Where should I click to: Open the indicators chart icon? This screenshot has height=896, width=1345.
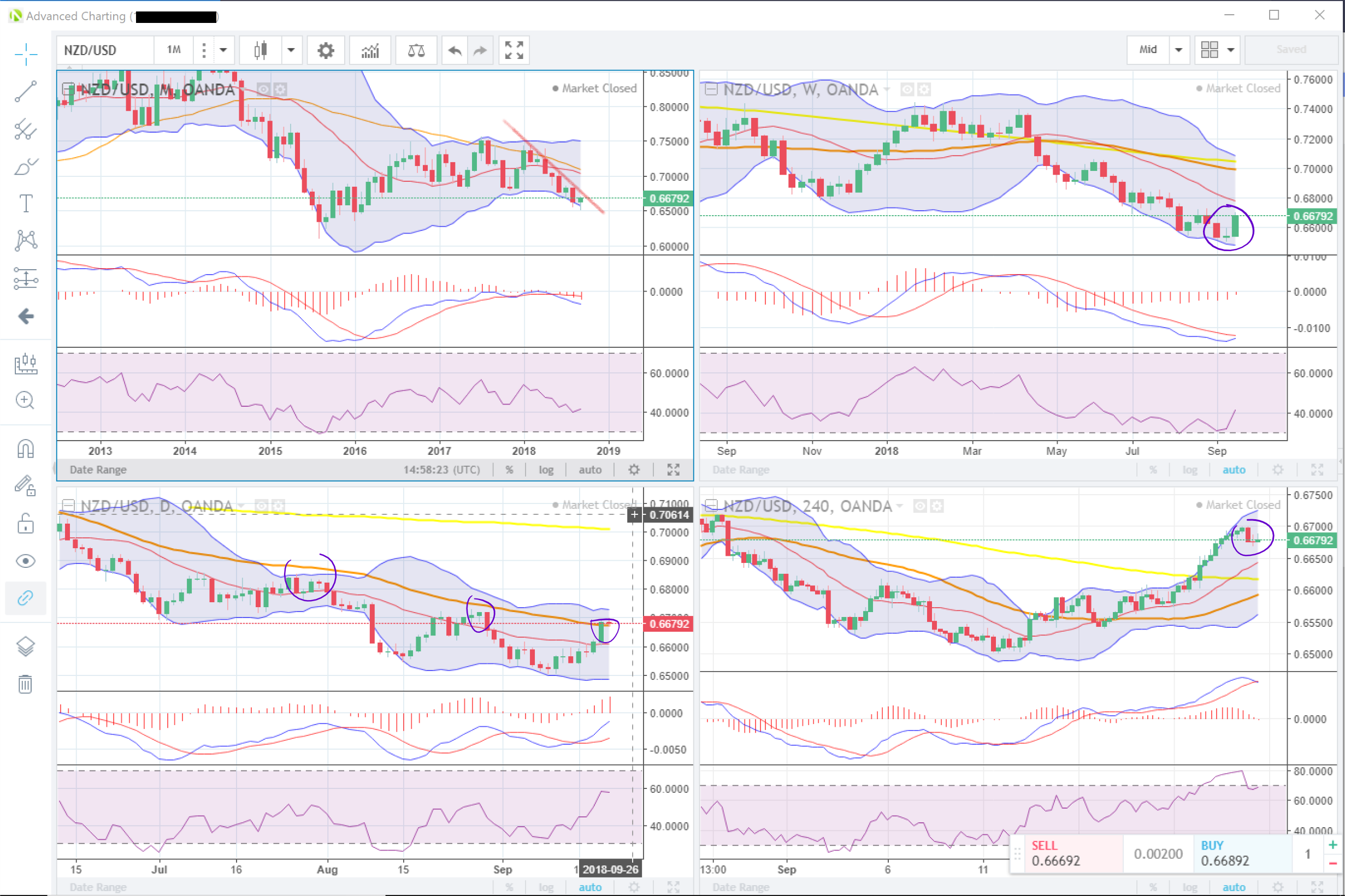pyautogui.click(x=370, y=50)
